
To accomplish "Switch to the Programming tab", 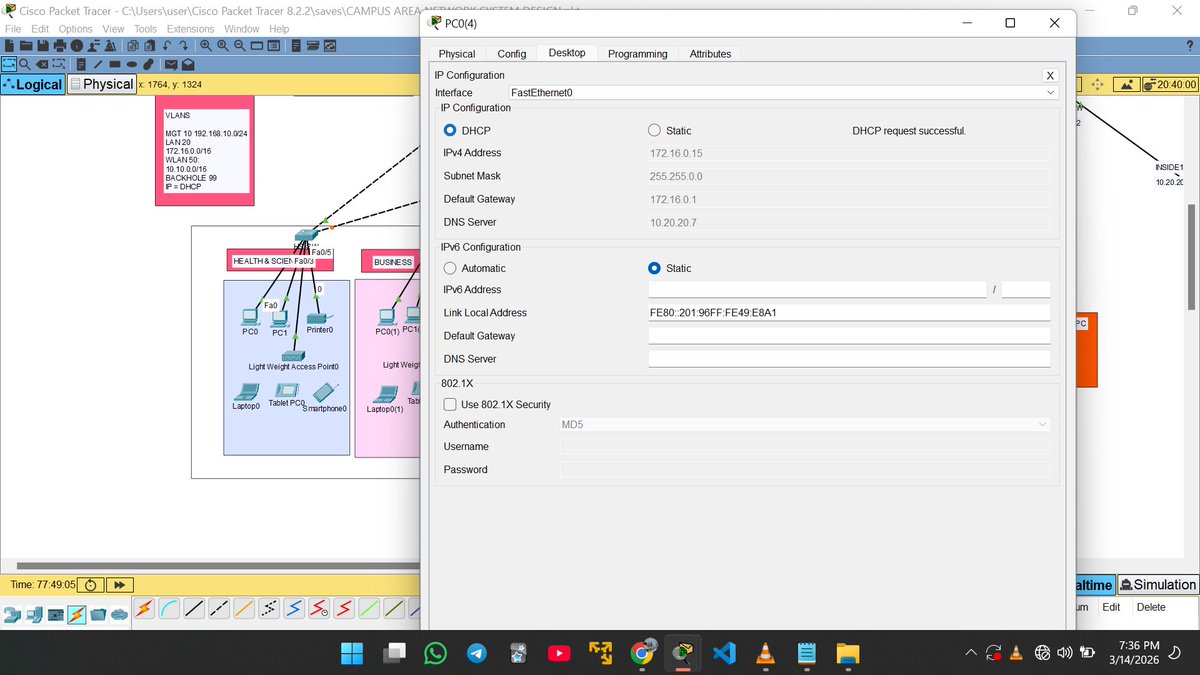I will (637, 54).
